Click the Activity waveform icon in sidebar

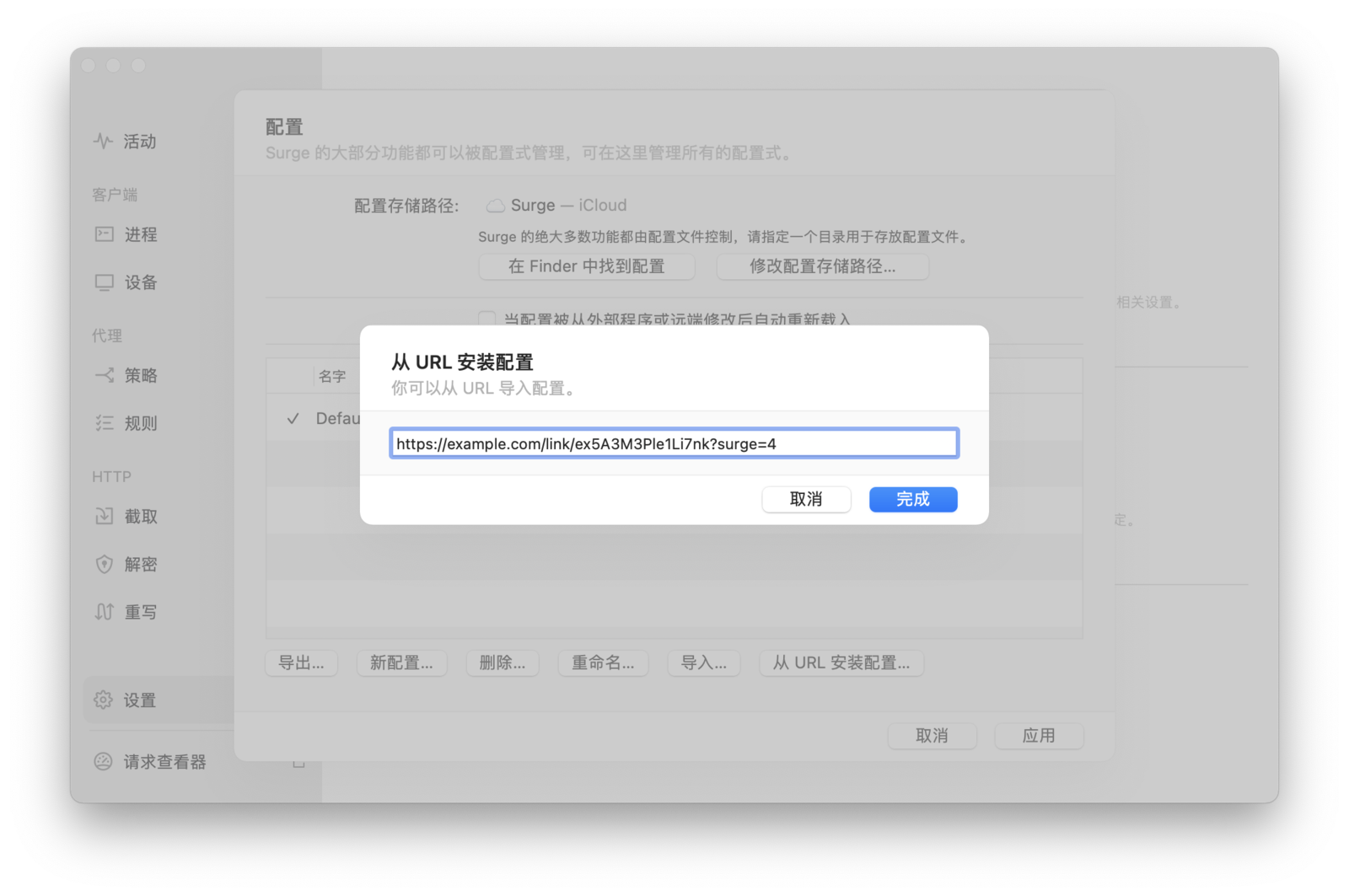(x=103, y=142)
